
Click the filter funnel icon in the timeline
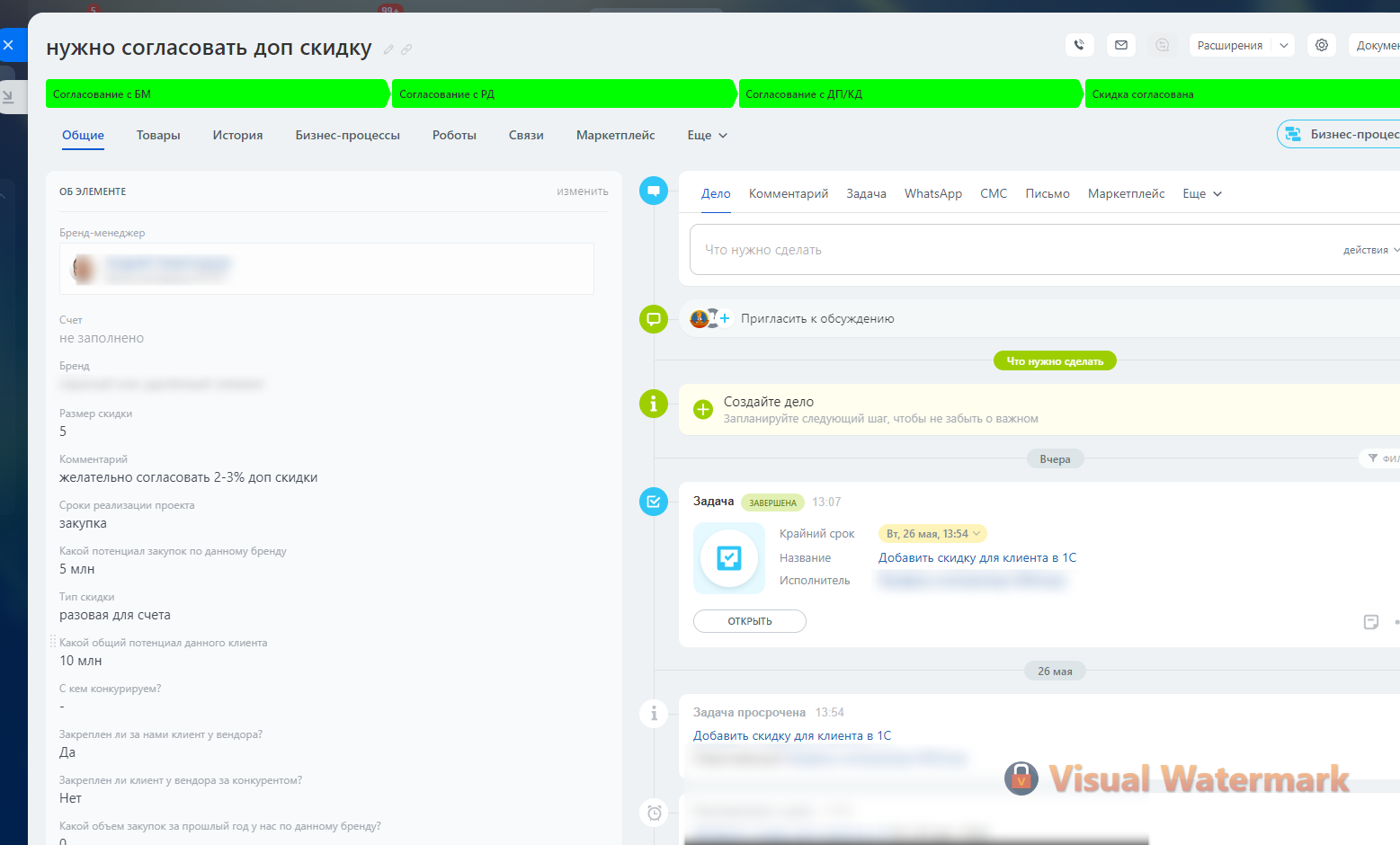coord(1373,458)
